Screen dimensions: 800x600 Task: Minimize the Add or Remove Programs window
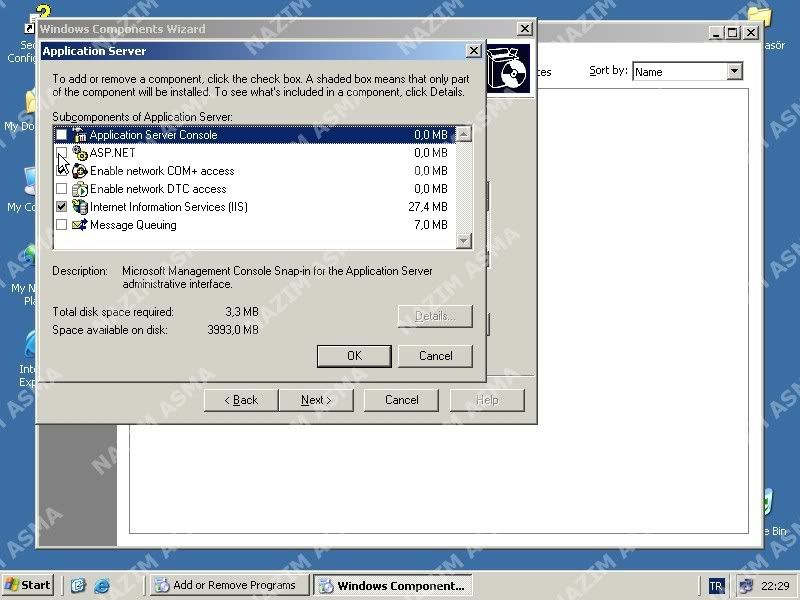pyautogui.click(x=716, y=33)
